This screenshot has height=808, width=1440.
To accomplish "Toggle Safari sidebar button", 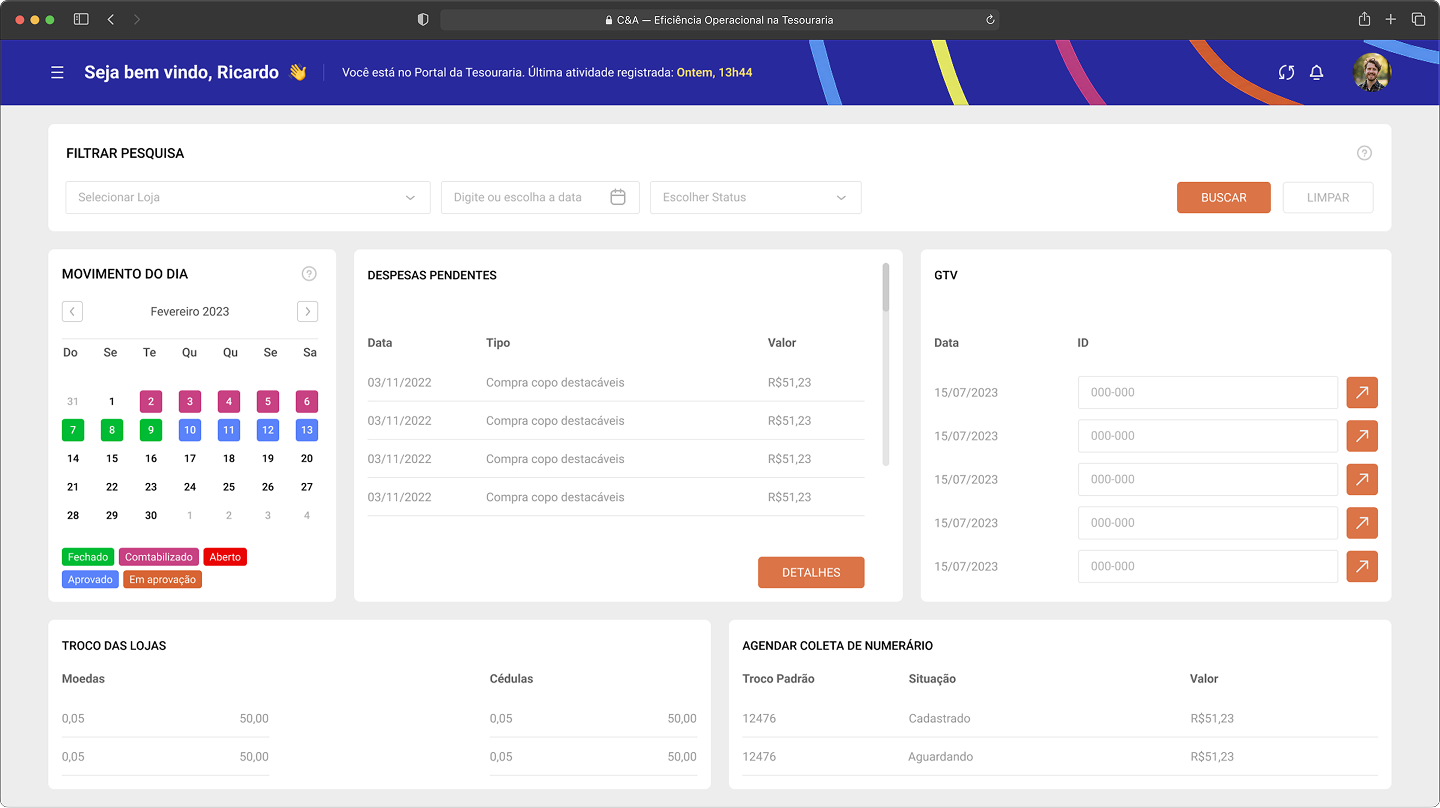I will coord(81,19).
